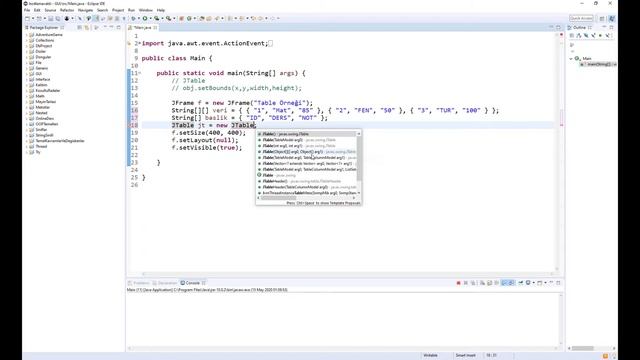Expand the folded imports on line 2
Screen dimensions: 640x360
pyautogui.click(x=140, y=43)
